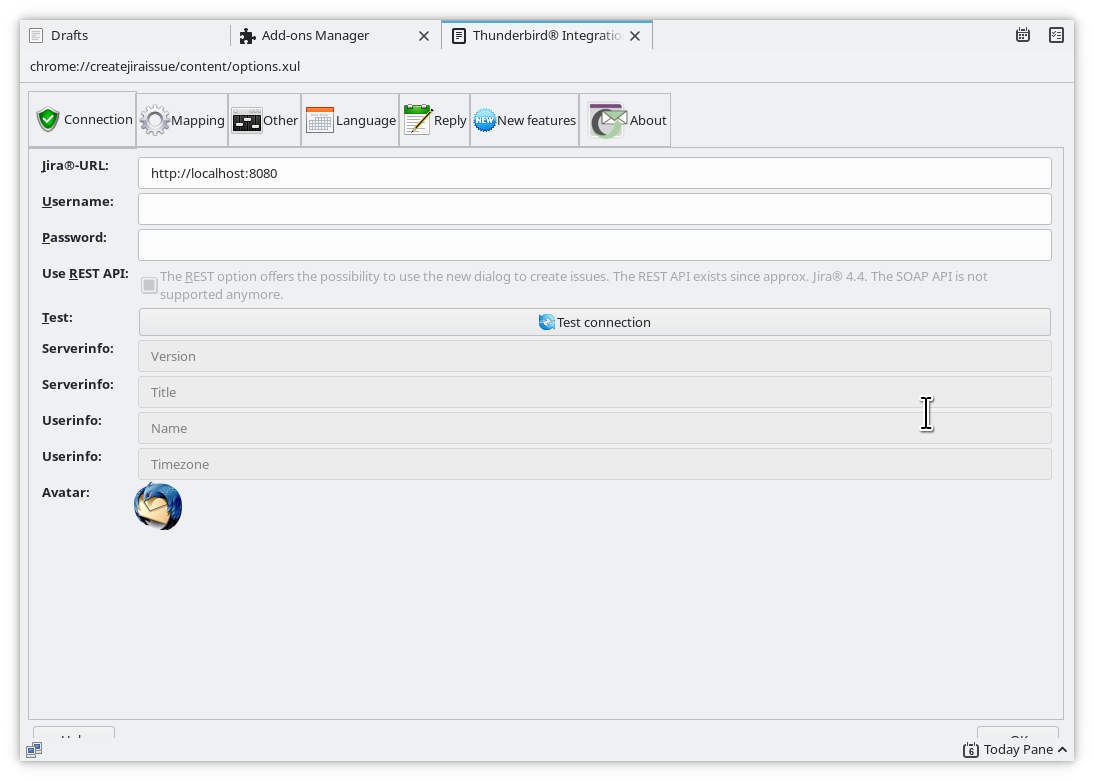Expand the Today Pane
1094x781 pixels.
click(1016, 749)
